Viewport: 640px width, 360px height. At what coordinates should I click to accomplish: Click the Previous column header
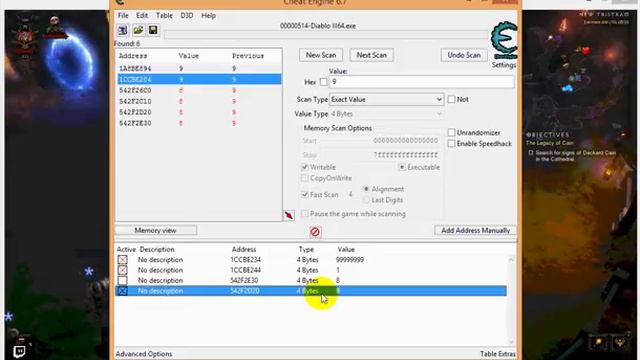tap(248, 56)
